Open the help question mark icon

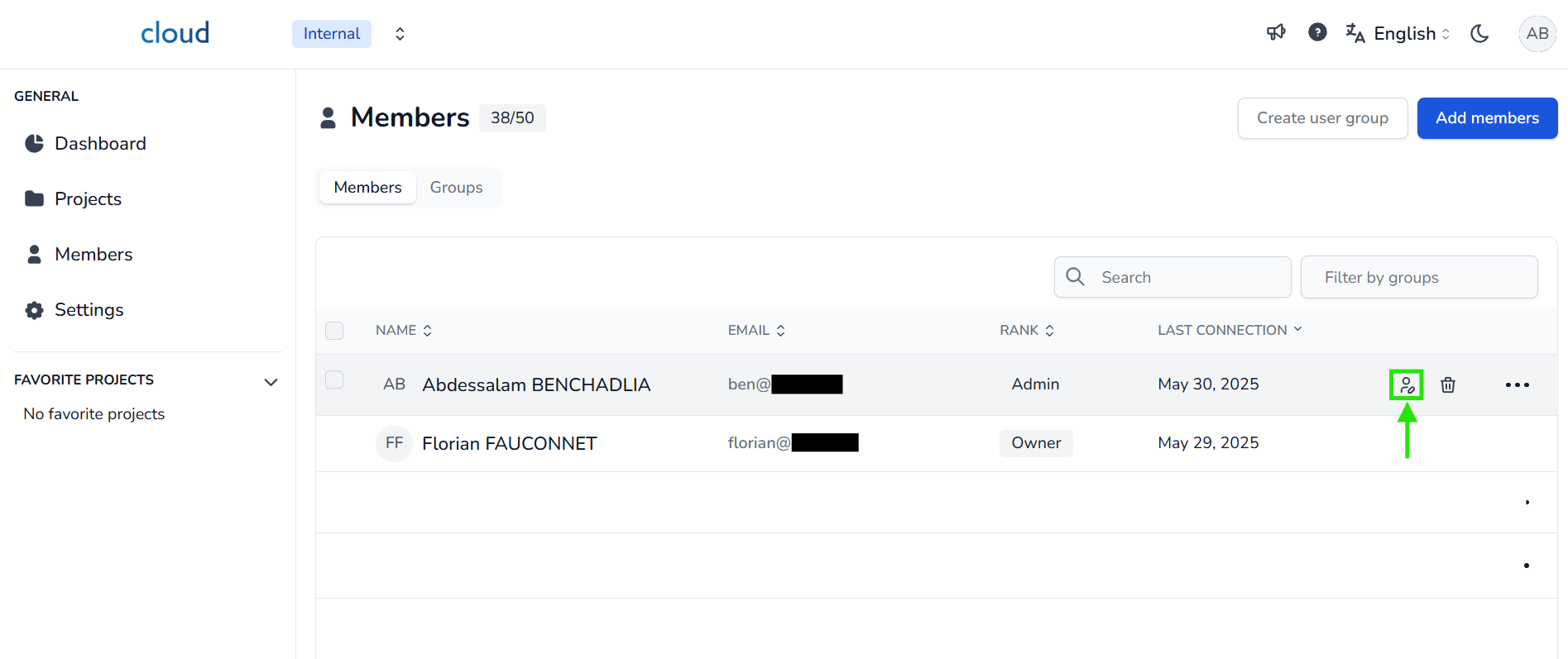click(1317, 33)
